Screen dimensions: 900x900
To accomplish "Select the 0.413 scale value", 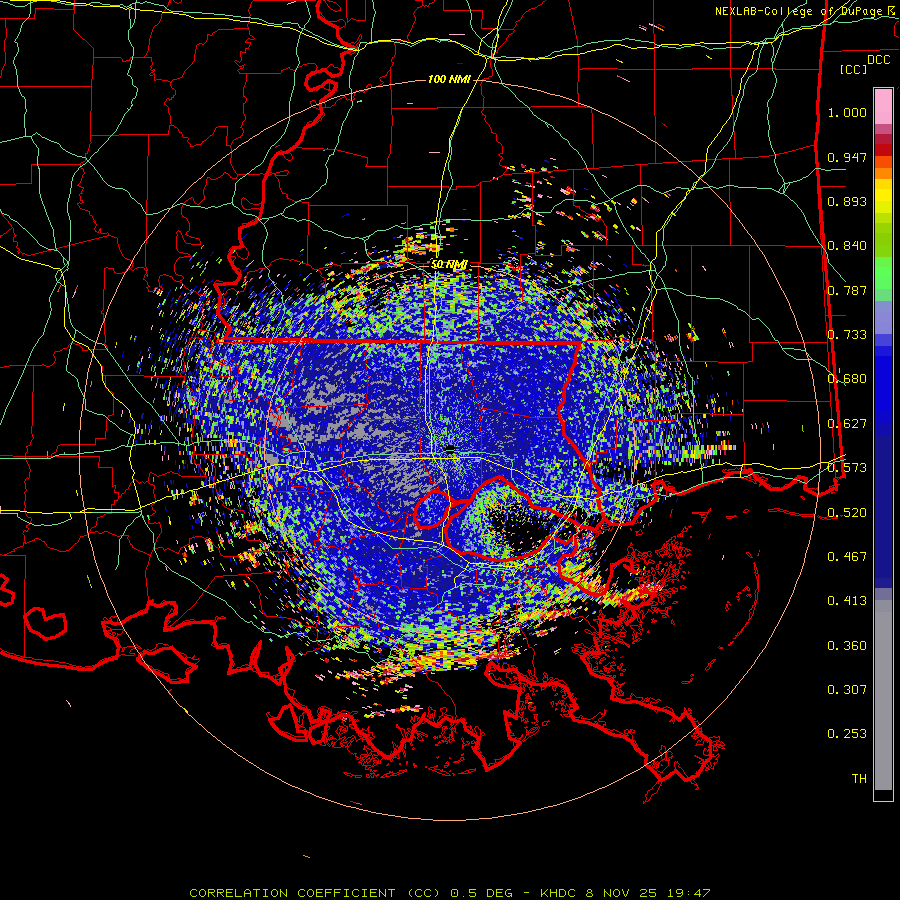I will [x=847, y=601].
